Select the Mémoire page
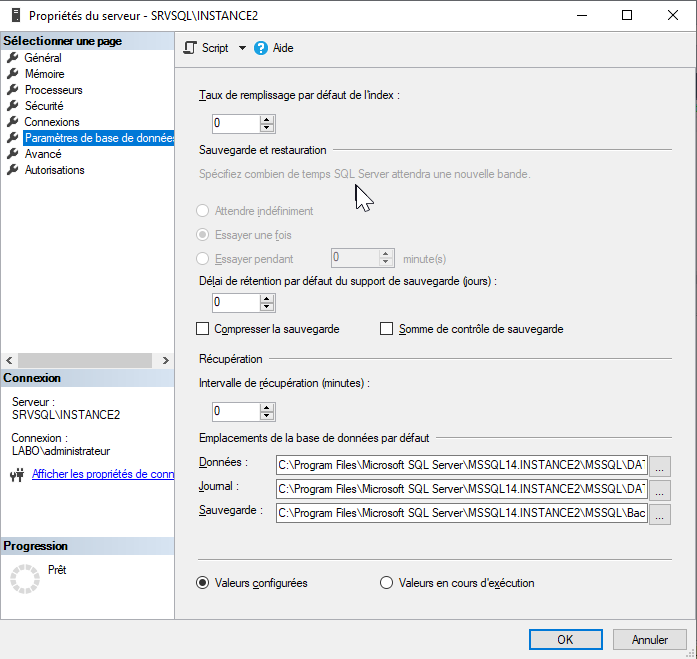Screen dimensions: 697x659 (x=44, y=74)
